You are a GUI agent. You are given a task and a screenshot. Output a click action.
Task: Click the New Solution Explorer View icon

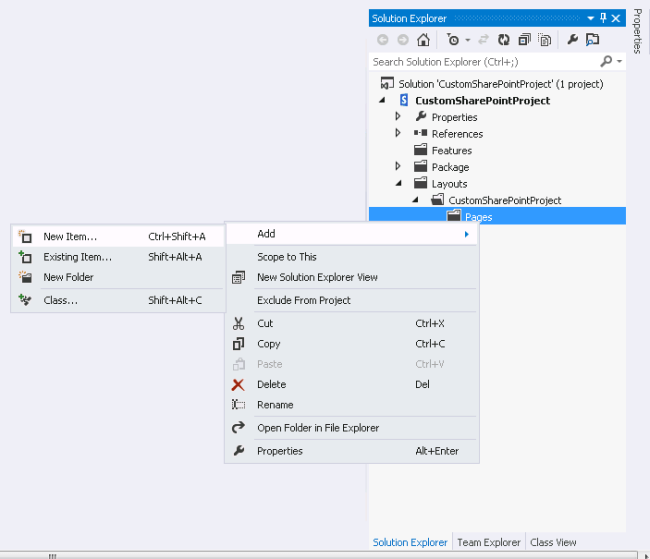[x=238, y=277]
